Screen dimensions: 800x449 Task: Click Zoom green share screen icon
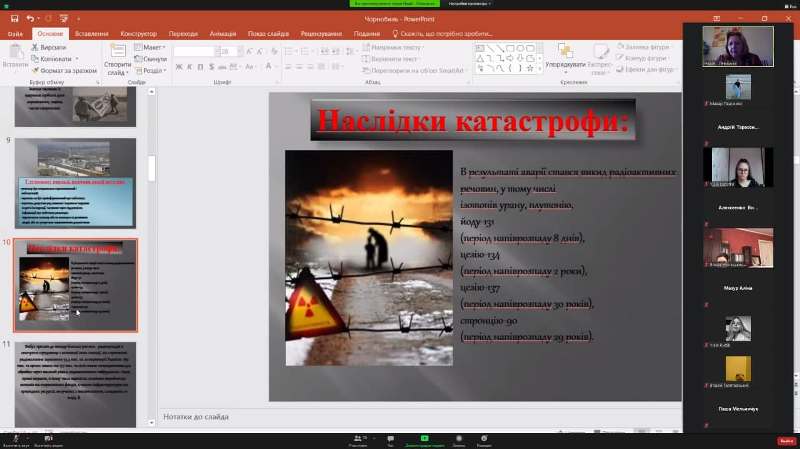[x=424, y=439]
